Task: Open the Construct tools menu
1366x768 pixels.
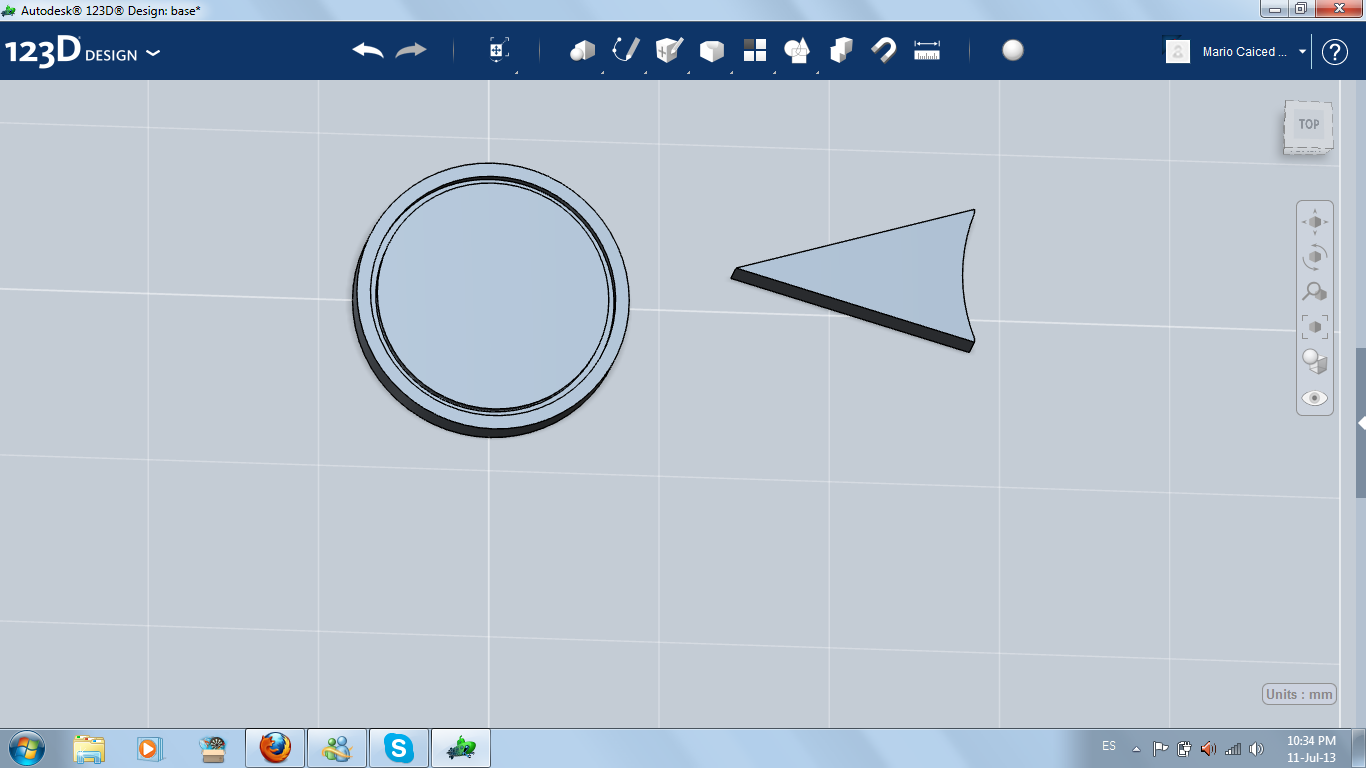Action: (x=669, y=50)
